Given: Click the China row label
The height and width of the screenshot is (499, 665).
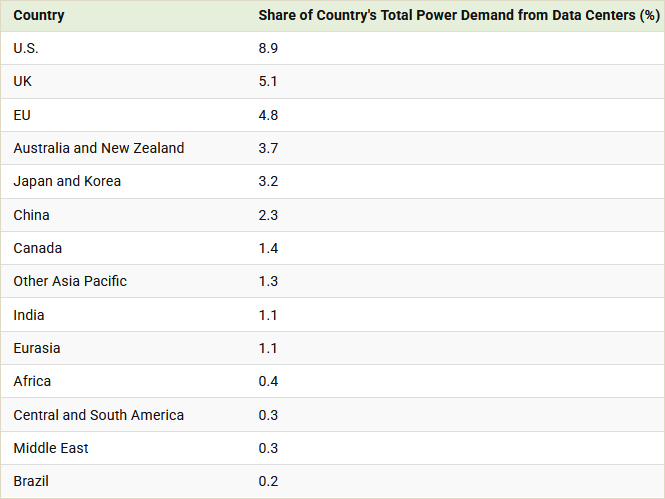Looking at the screenshot, I should tap(31, 215).
